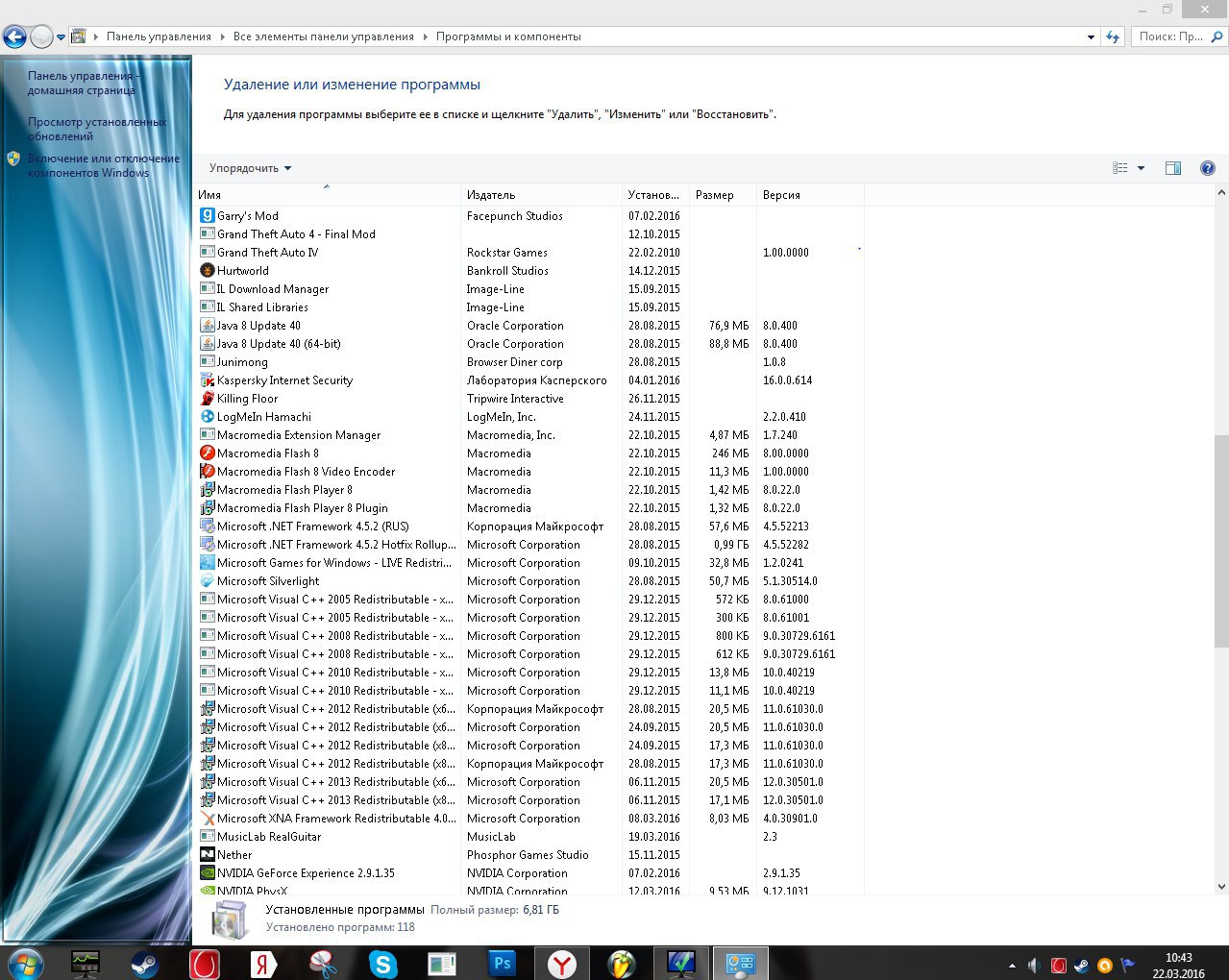The height and width of the screenshot is (980, 1229).
Task: Click the Microsoft XNA Framework icon
Action: [207, 819]
